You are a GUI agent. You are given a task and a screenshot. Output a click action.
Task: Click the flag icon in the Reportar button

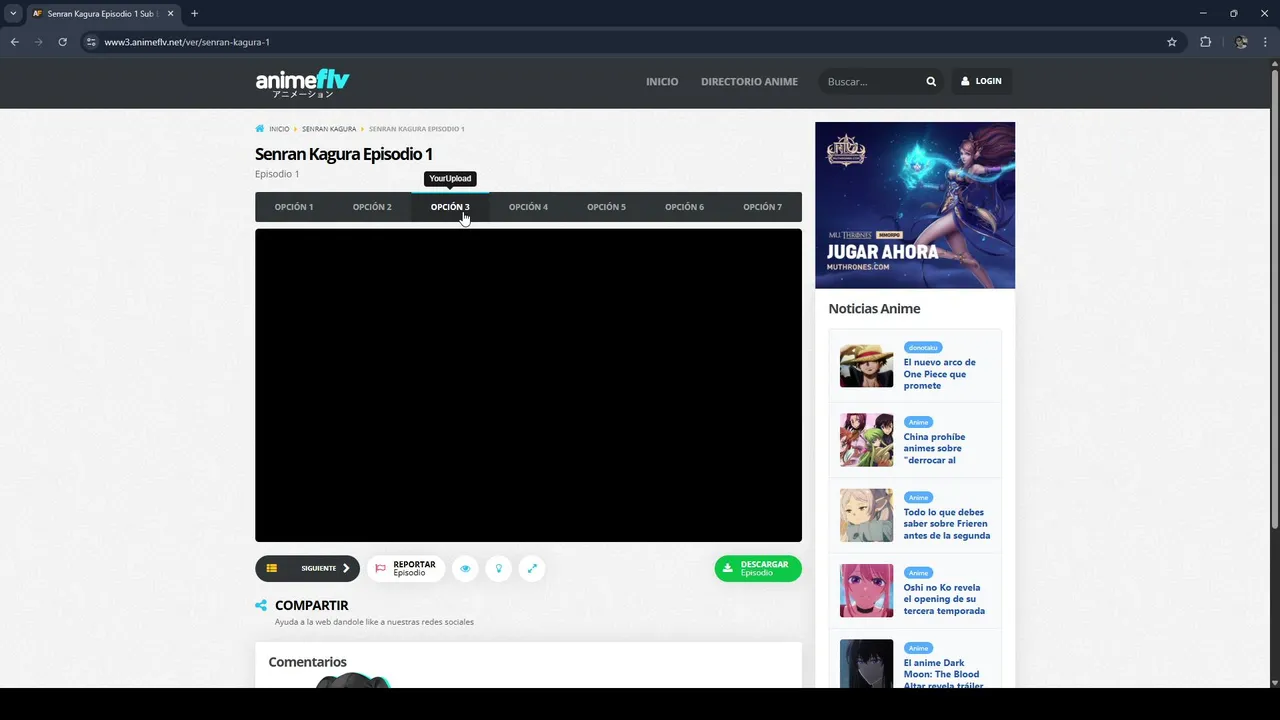click(x=381, y=568)
